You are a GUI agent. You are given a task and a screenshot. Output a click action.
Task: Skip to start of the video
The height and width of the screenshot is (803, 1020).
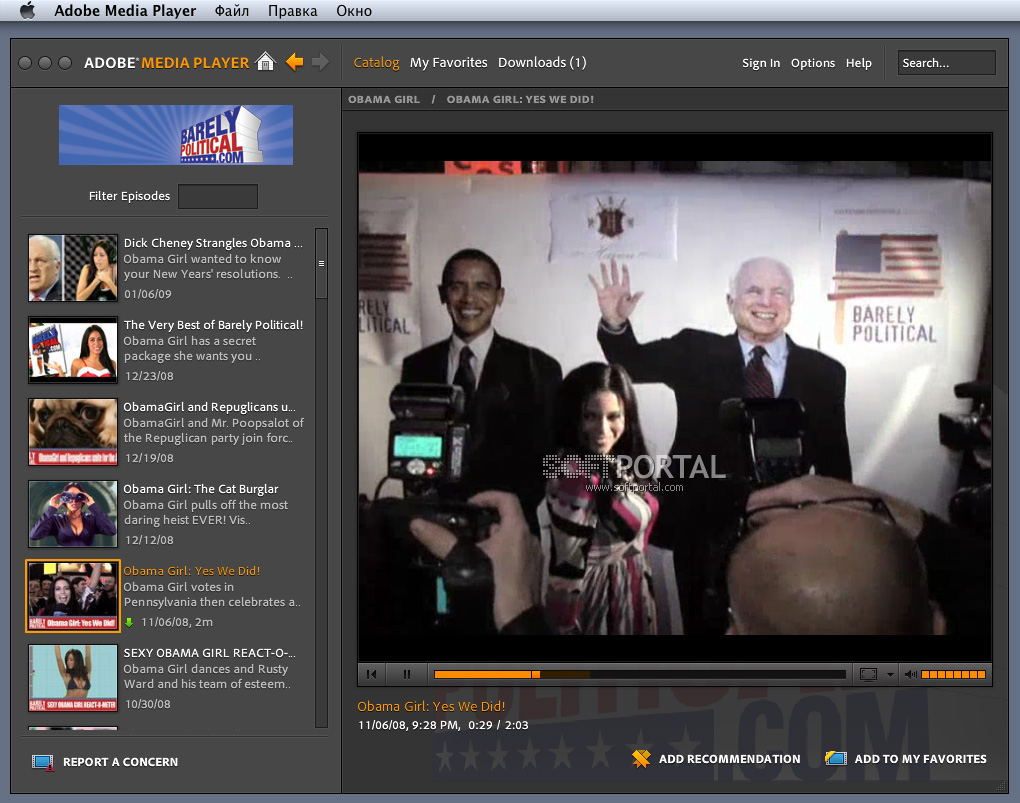(x=371, y=674)
